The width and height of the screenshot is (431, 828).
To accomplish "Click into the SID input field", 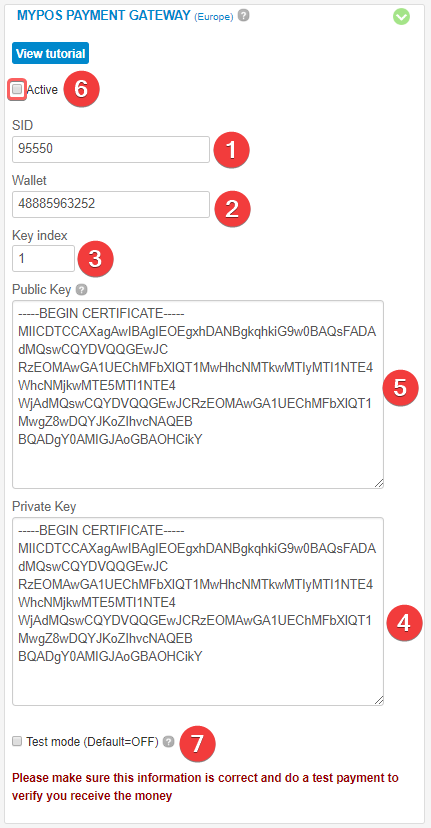I will pyautogui.click(x=111, y=149).
